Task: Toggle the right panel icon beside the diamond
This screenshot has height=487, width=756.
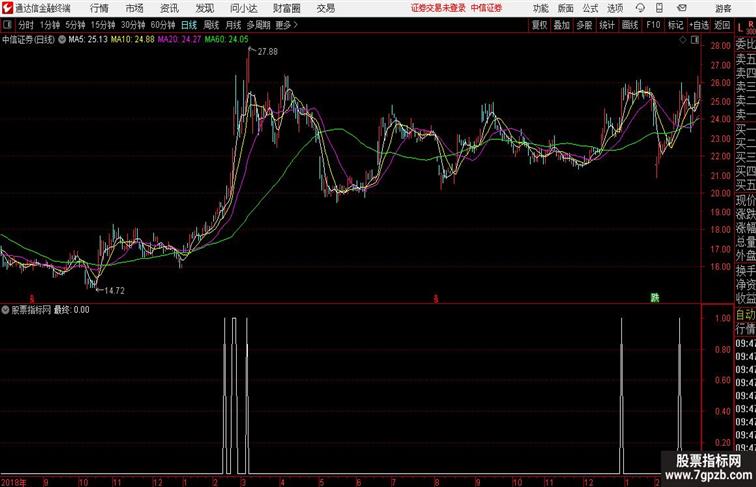Action: (x=695, y=41)
